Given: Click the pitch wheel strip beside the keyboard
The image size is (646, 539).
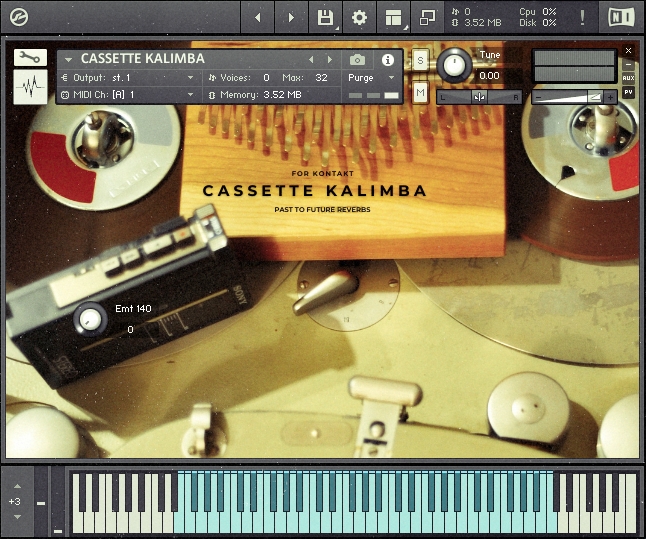Looking at the screenshot, I should coord(41,501).
